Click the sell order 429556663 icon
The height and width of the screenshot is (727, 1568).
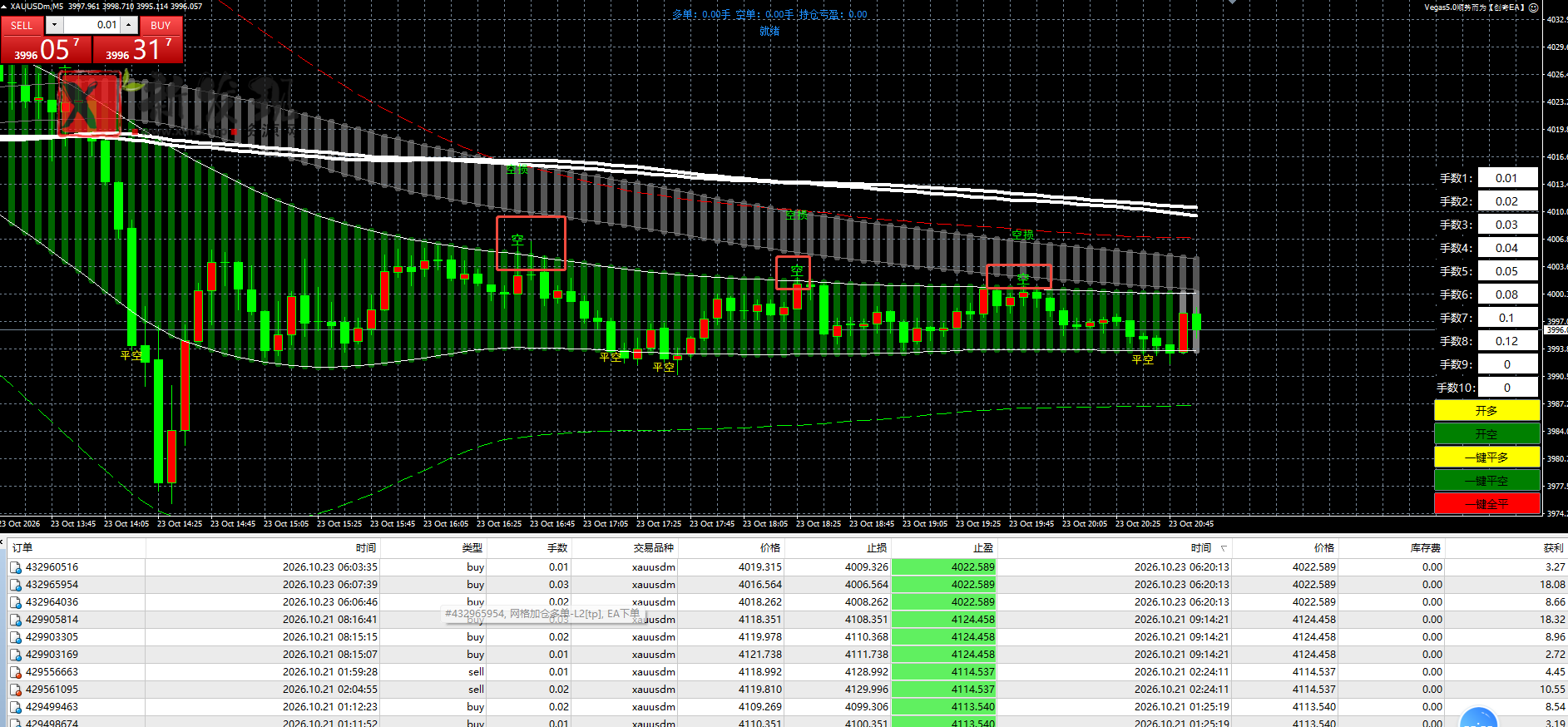pos(16,672)
